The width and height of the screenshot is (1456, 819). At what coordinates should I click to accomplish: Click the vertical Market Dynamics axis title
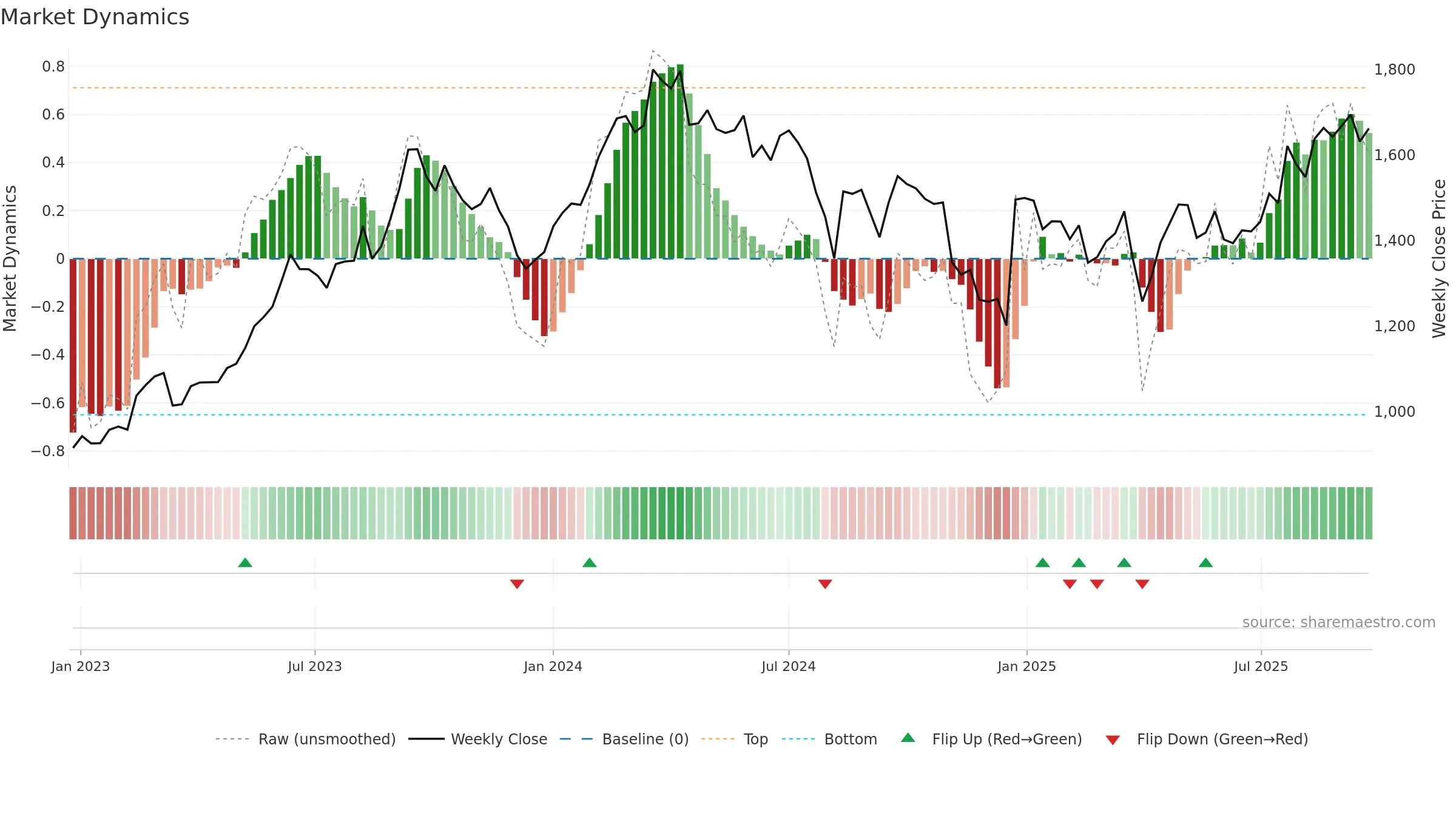10,258
